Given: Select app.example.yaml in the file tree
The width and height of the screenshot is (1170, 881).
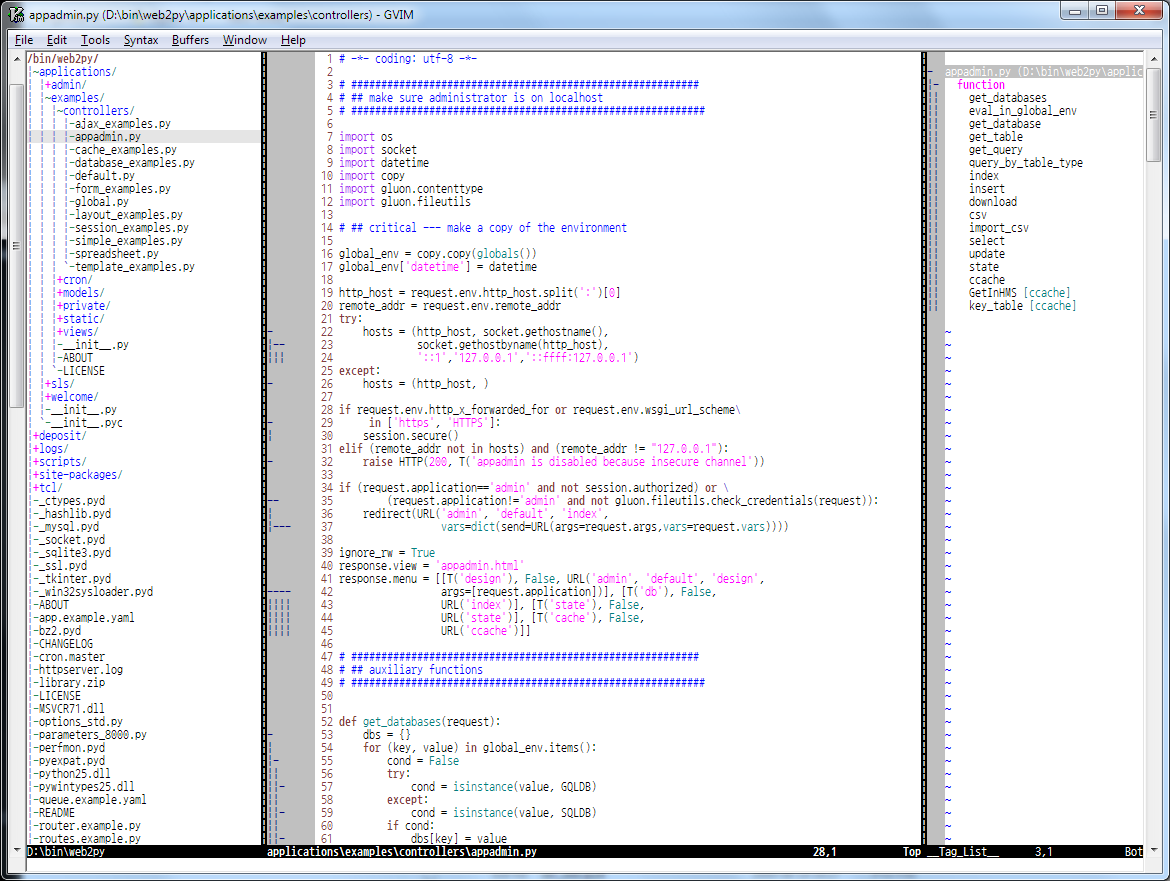Looking at the screenshot, I should [87, 618].
